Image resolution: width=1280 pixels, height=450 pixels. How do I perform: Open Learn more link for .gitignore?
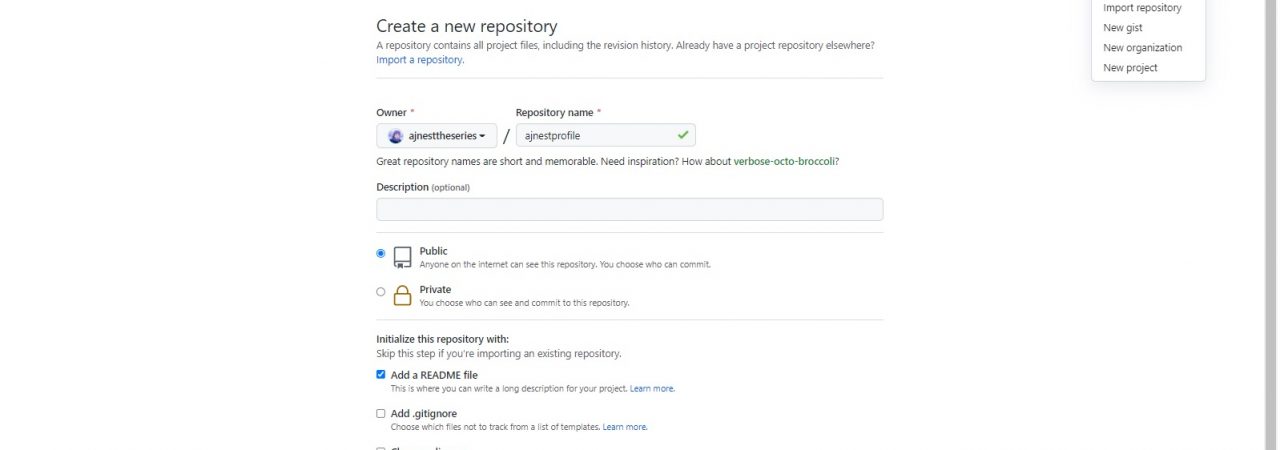(624, 427)
